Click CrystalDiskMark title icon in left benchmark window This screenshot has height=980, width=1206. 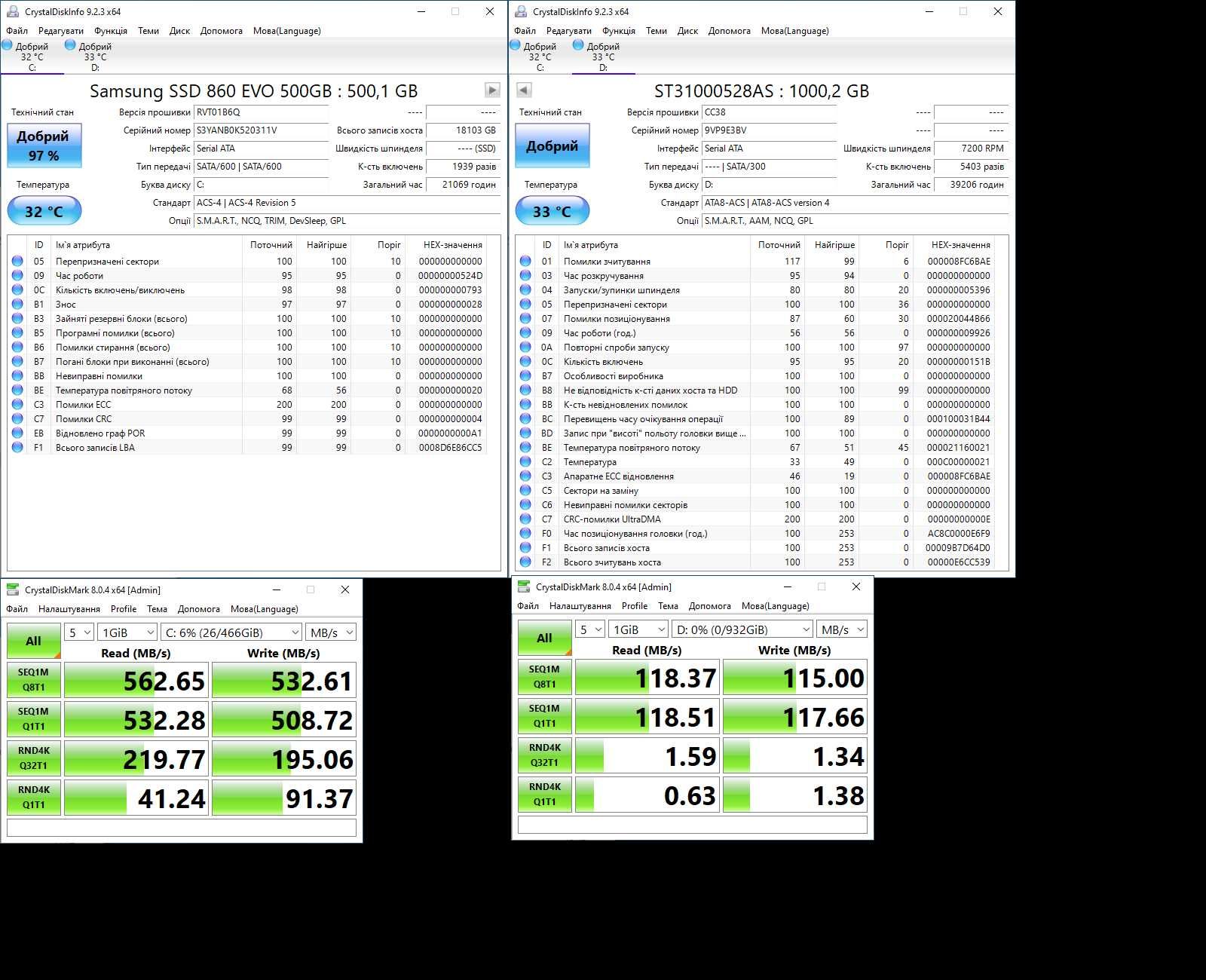pyautogui.click(x=13, y=590)
